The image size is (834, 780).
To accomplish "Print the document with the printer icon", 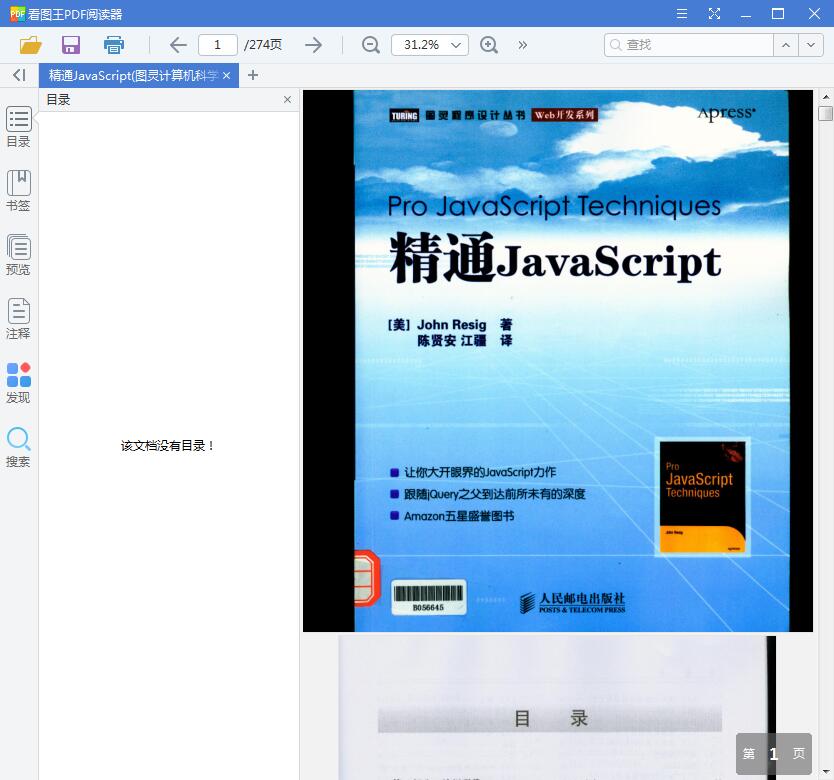I will point(114,45).
